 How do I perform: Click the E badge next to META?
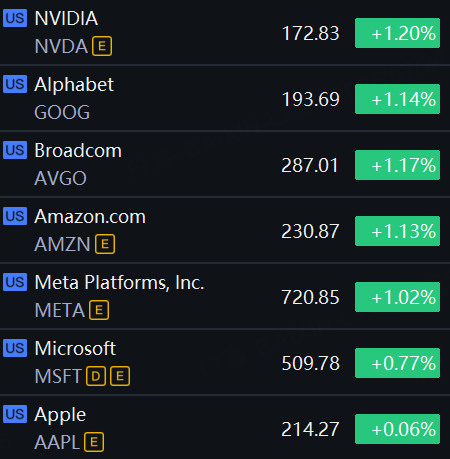coord(99,310)
